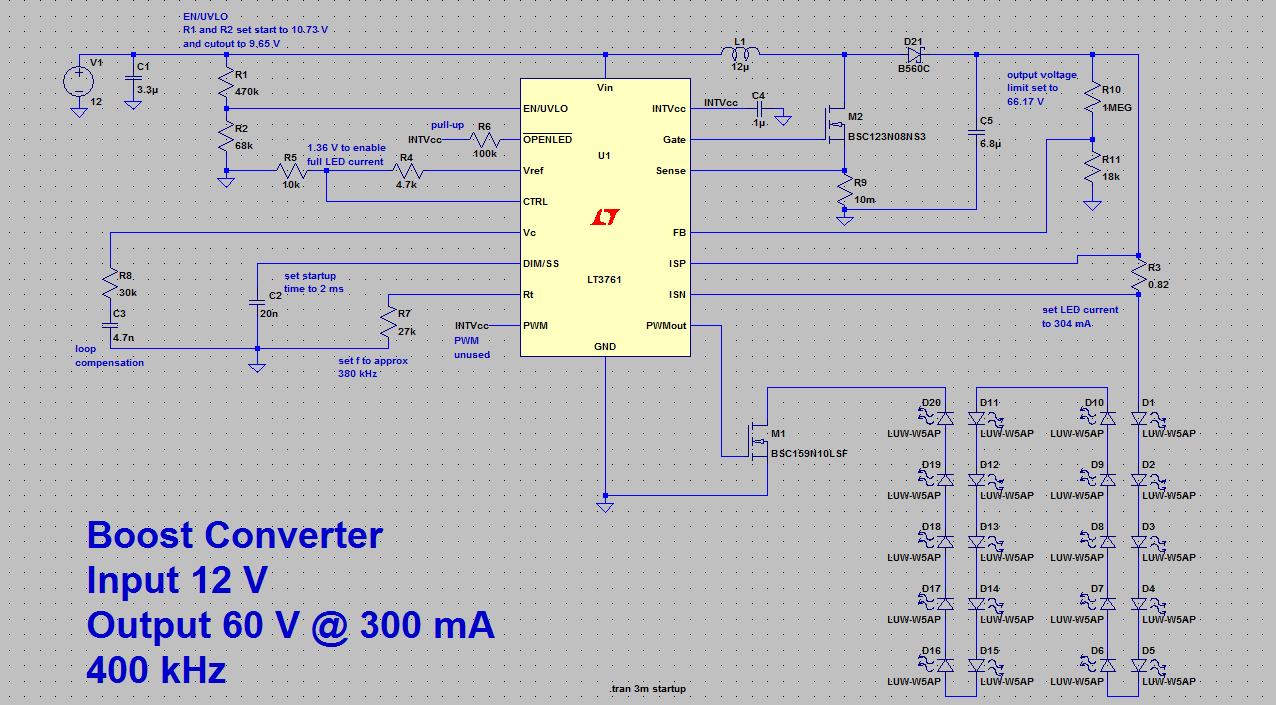The image size is (1276, 705).
Task: Select resistor R11 18k
Action: 1093,167
